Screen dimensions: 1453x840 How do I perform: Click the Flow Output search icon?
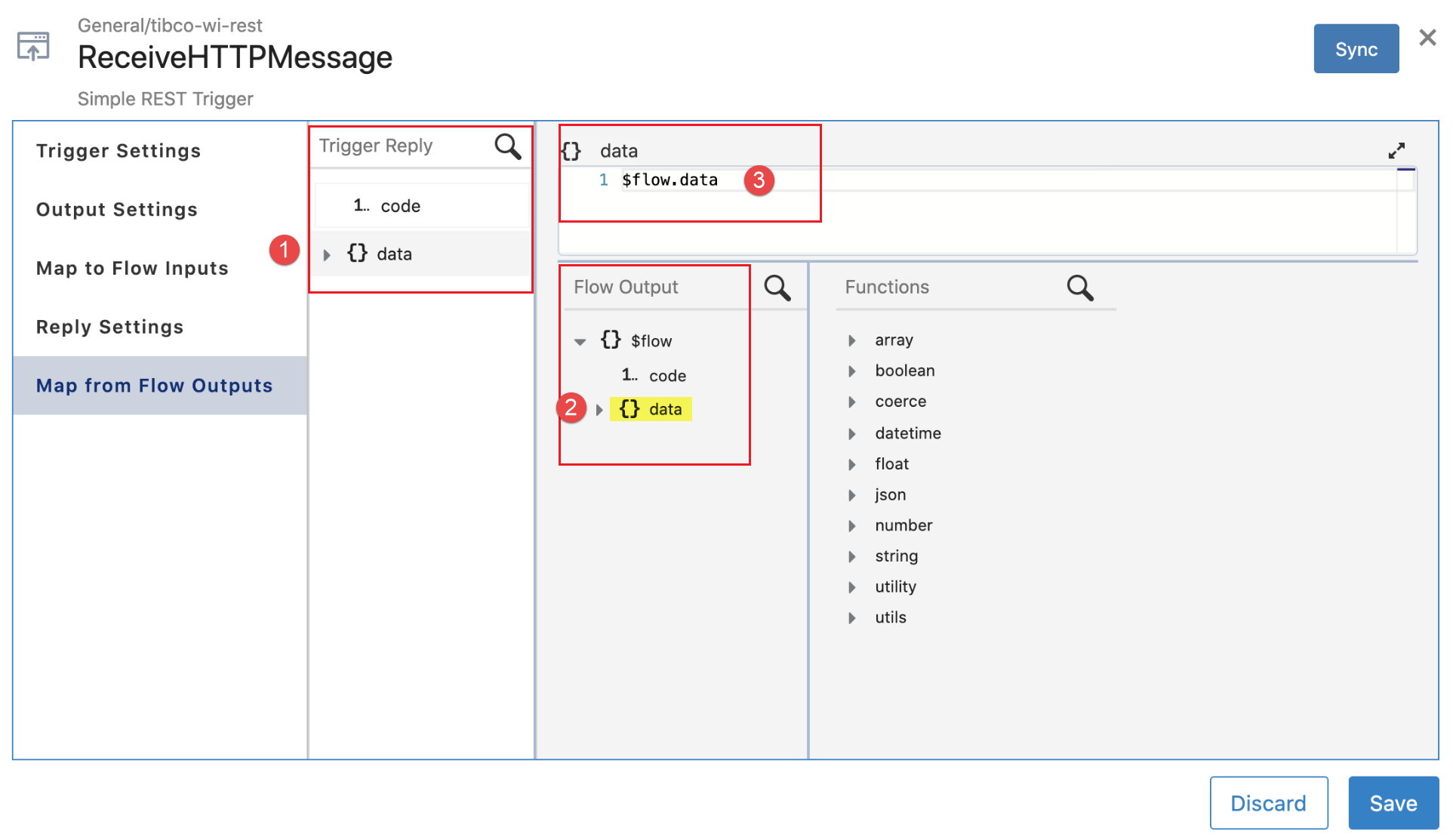click(x=777, y=288)
